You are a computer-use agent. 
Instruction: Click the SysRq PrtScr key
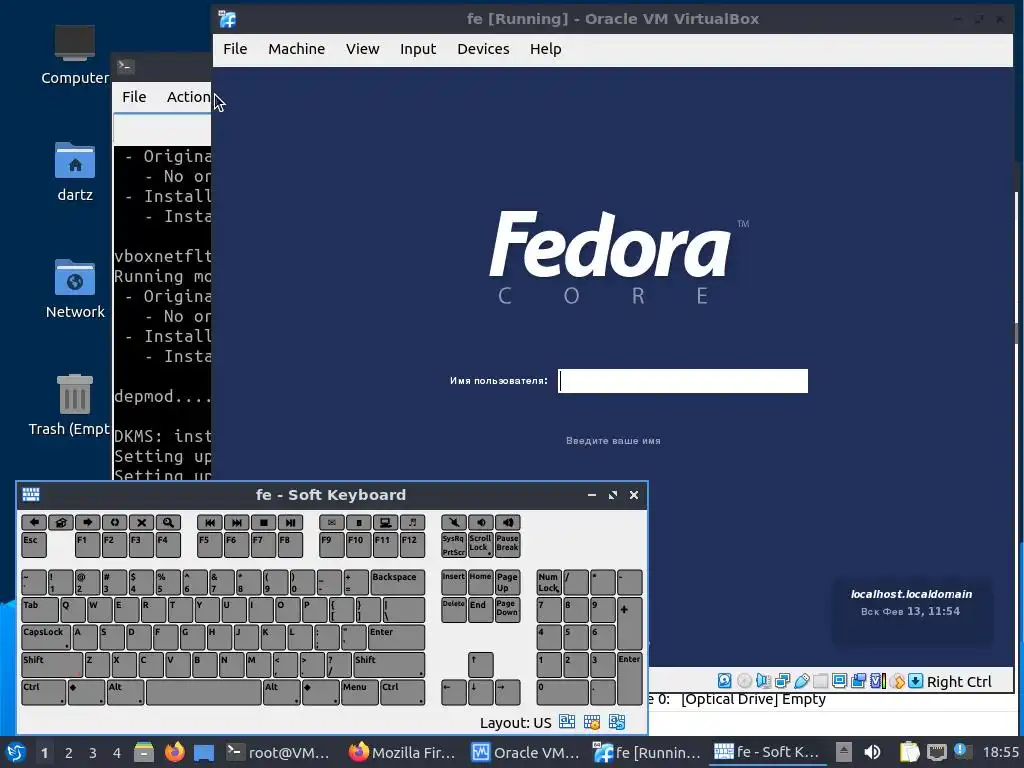454,545
